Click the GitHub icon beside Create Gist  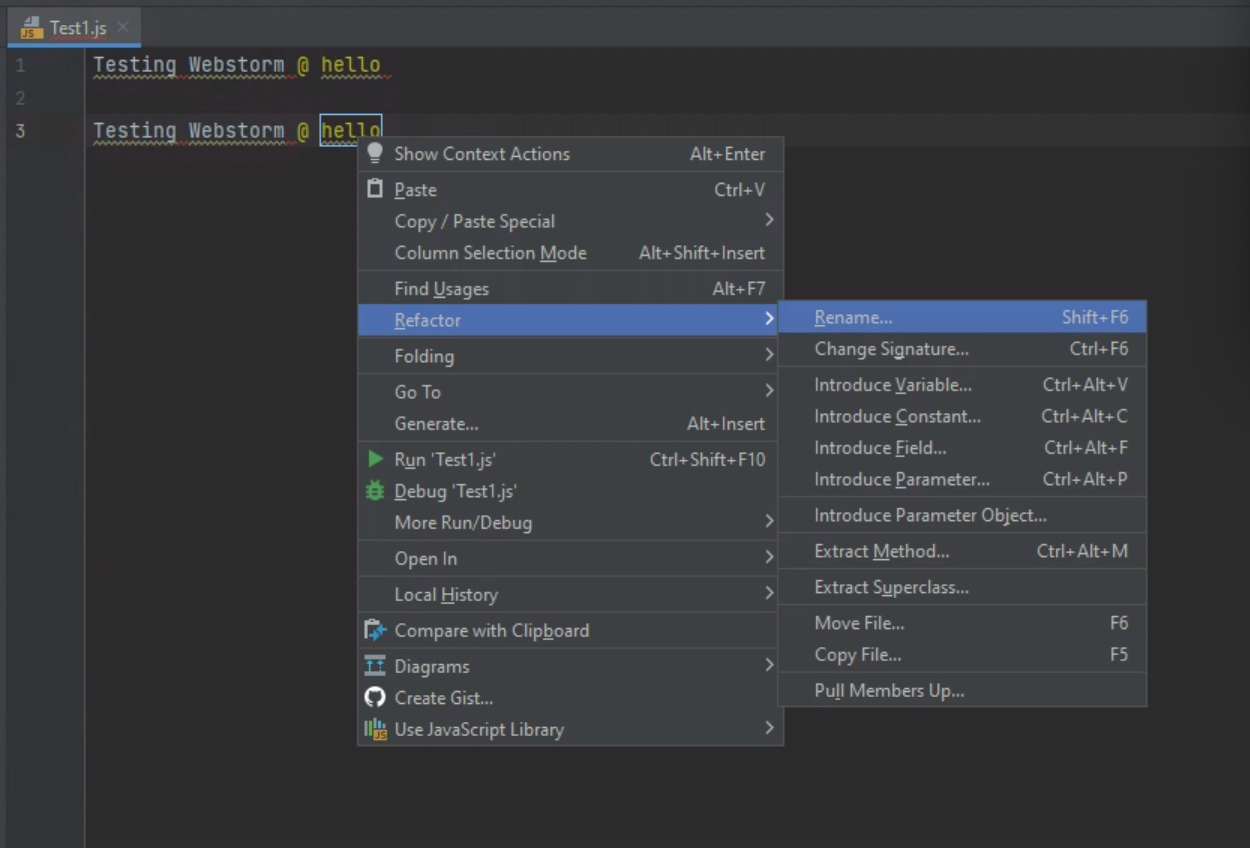(x=375, y=698)
